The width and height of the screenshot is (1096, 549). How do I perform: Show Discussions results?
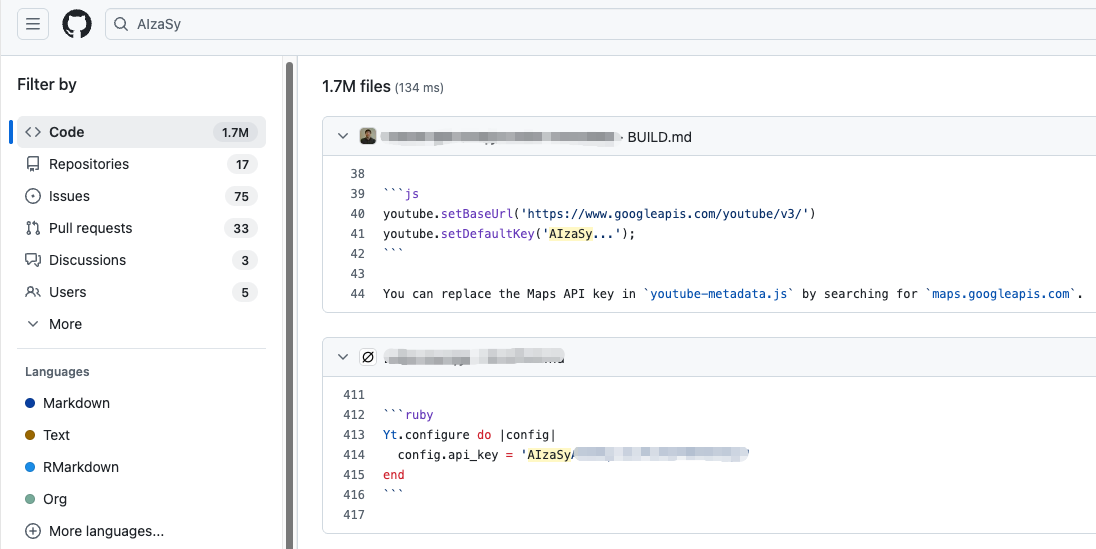[87, 260]
